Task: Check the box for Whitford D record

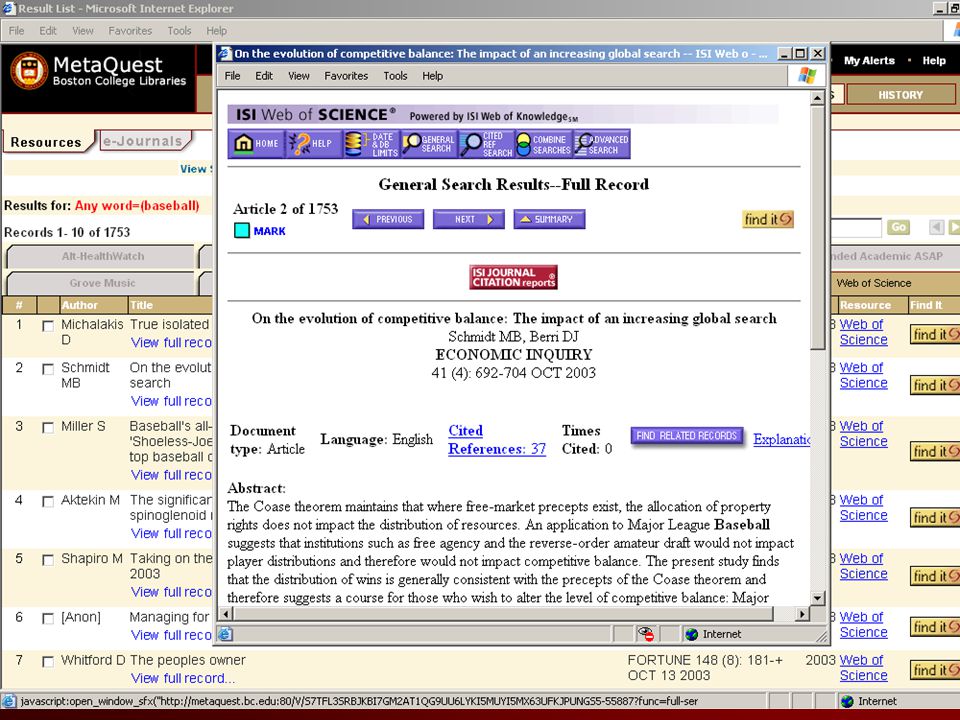Action: click(48, 662)
